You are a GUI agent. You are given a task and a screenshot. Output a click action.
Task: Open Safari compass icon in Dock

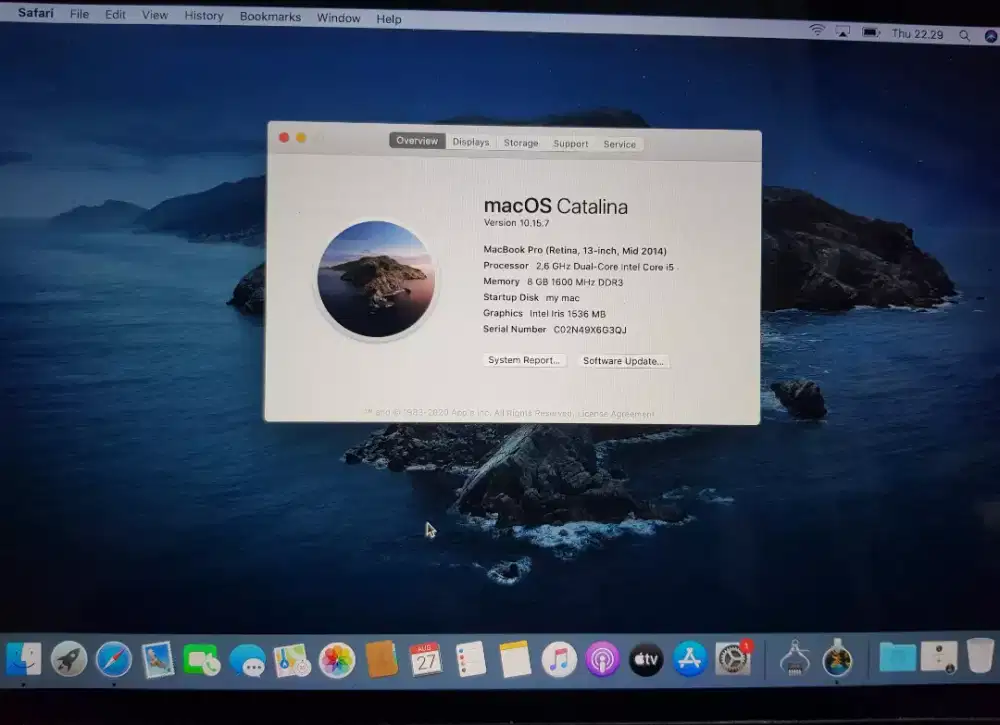point(114,659)
